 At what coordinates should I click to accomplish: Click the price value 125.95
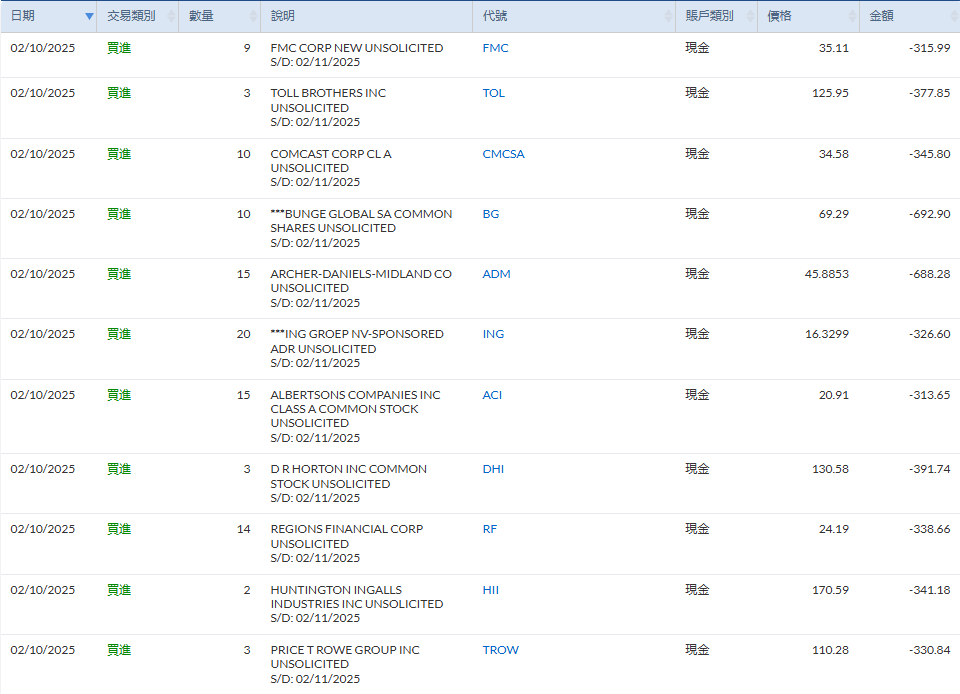[830, 93]
